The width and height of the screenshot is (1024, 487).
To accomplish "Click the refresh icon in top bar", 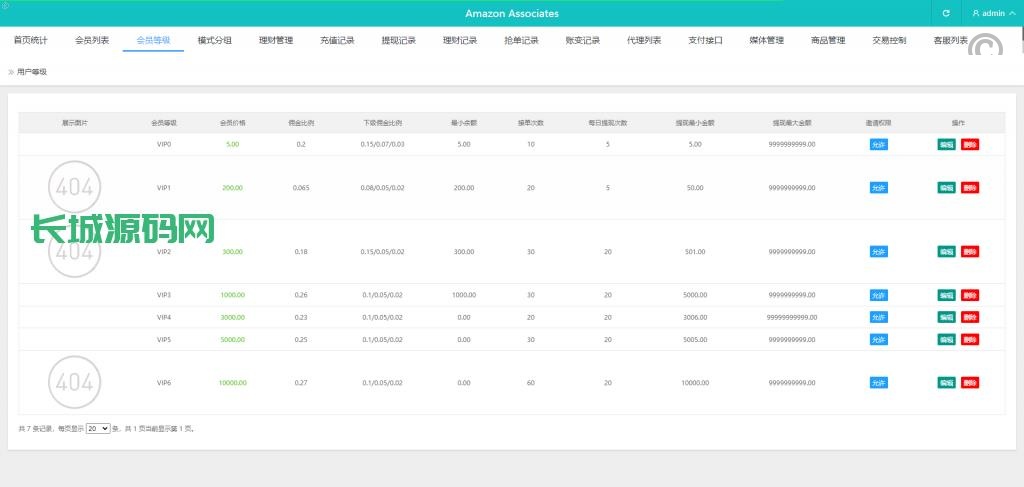I will click(946, 14).
